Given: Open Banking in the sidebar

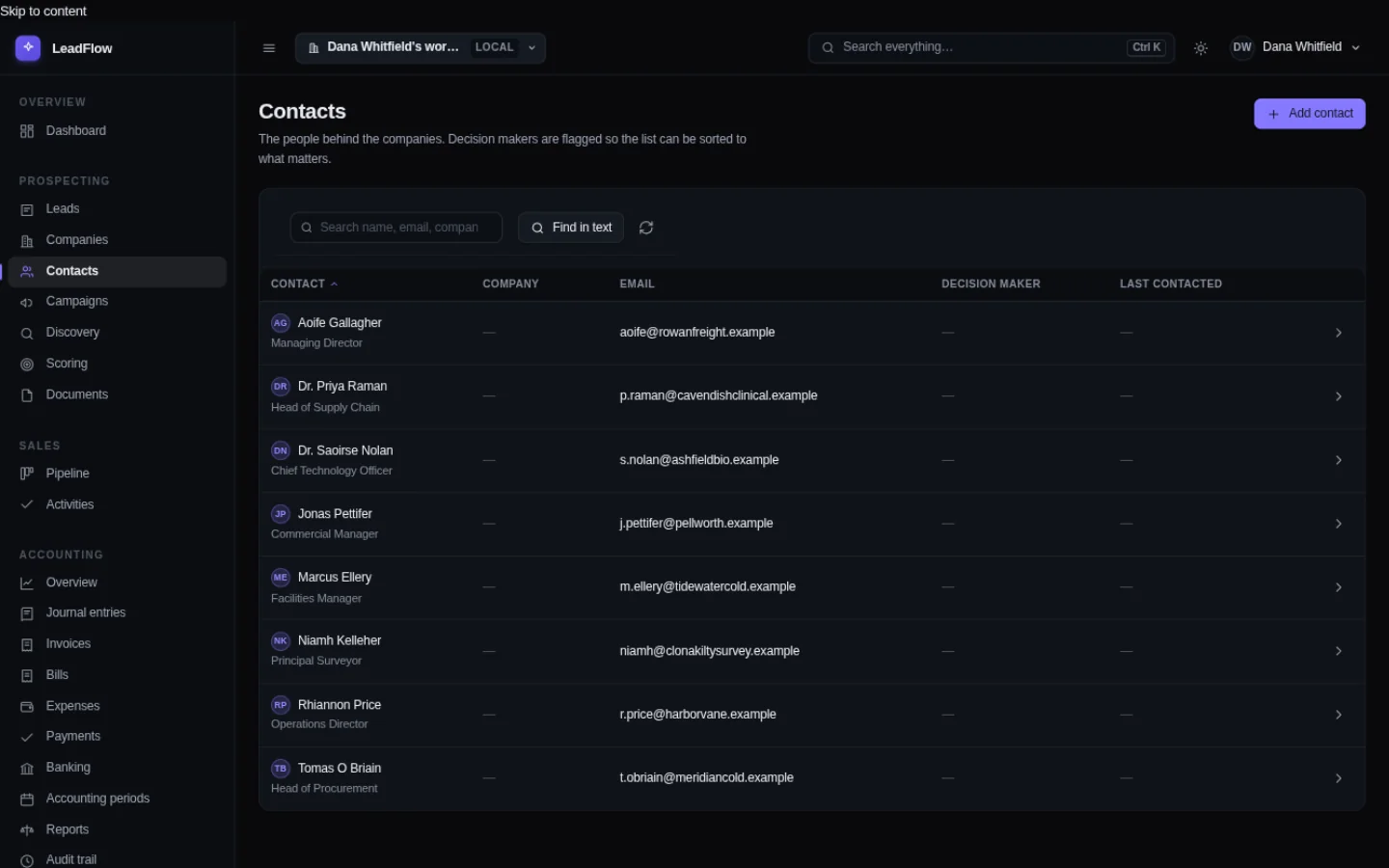Looking at the screenshot, I should [x=118, y=768].
